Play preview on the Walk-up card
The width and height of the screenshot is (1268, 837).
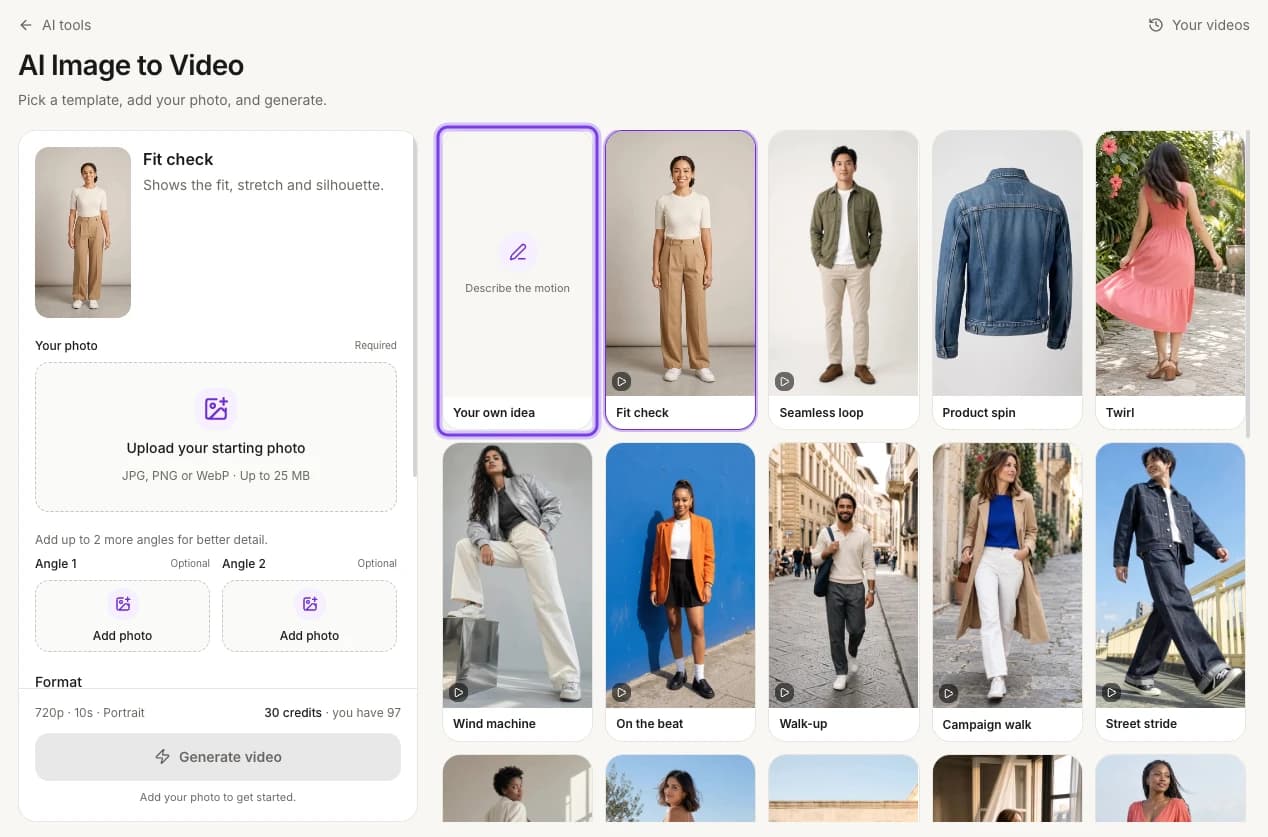point(785,692)
